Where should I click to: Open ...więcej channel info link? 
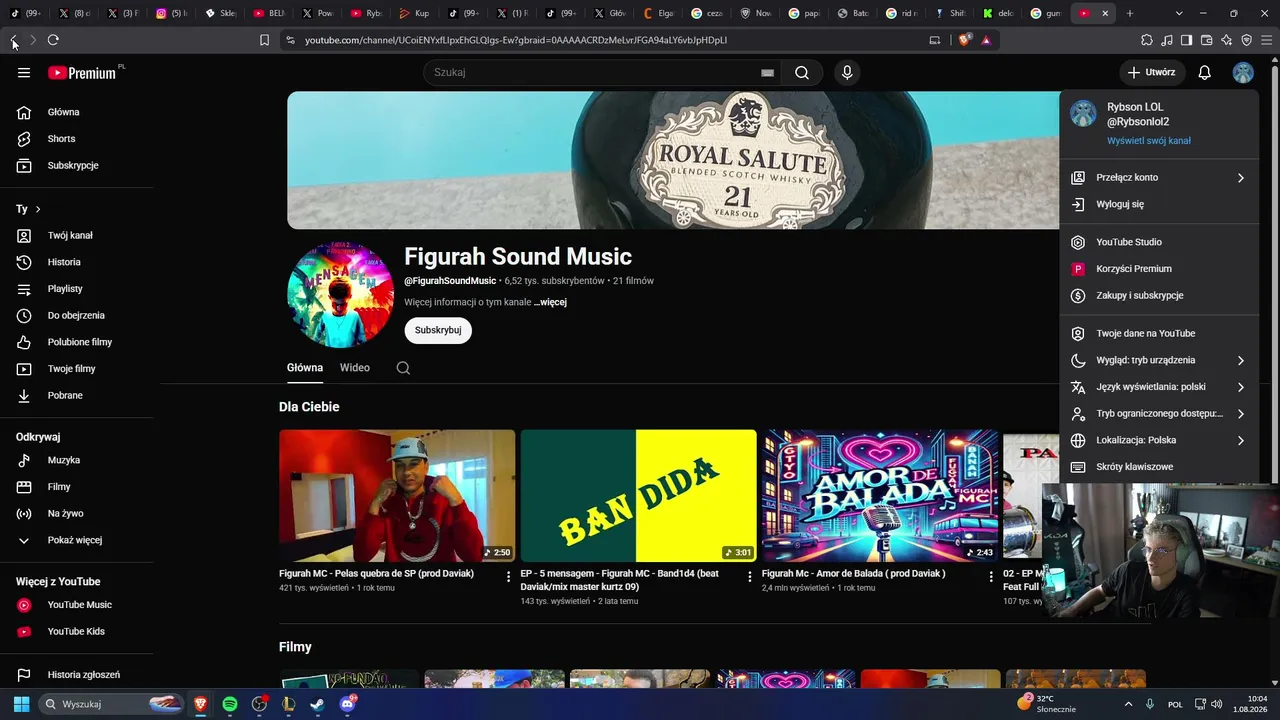coord(550,302)
